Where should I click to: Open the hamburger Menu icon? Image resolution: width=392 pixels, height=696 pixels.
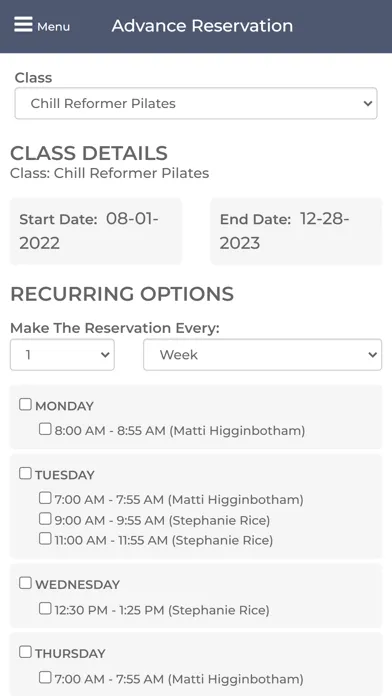[23, 24]
